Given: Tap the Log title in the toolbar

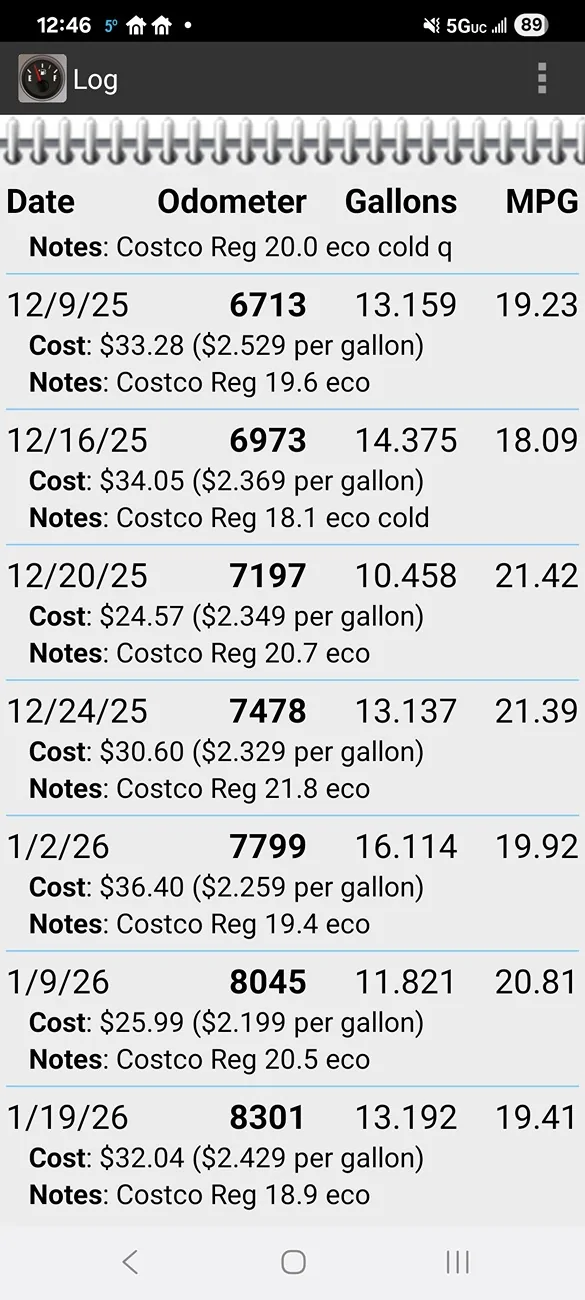Looking at the screenshot, I should (x=96, y=79).
